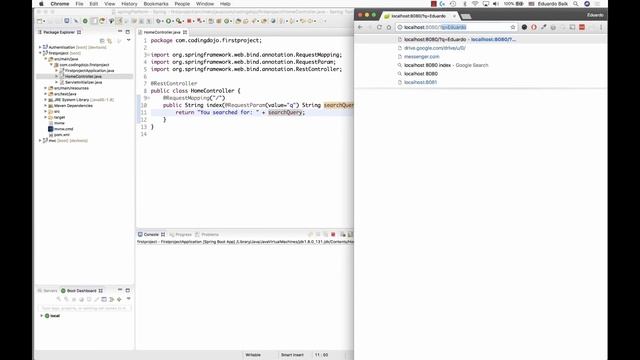The width and height of the screenshot is (640, 360).
Task: Terminate the running app via red stop icon in Console
Action: [333, 234]
